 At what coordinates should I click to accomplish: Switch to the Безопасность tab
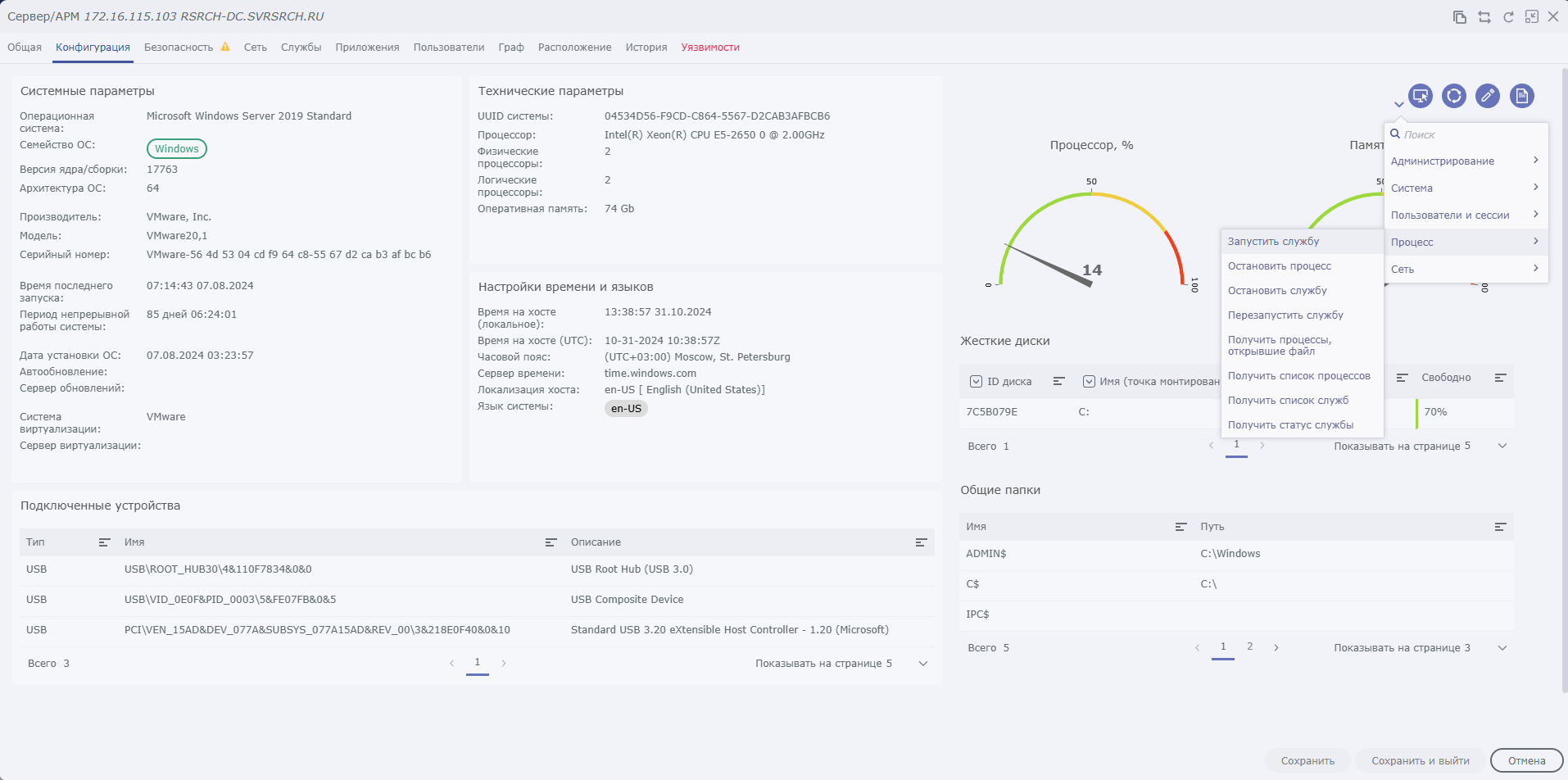pyautogui.click(x=179, y=48)
